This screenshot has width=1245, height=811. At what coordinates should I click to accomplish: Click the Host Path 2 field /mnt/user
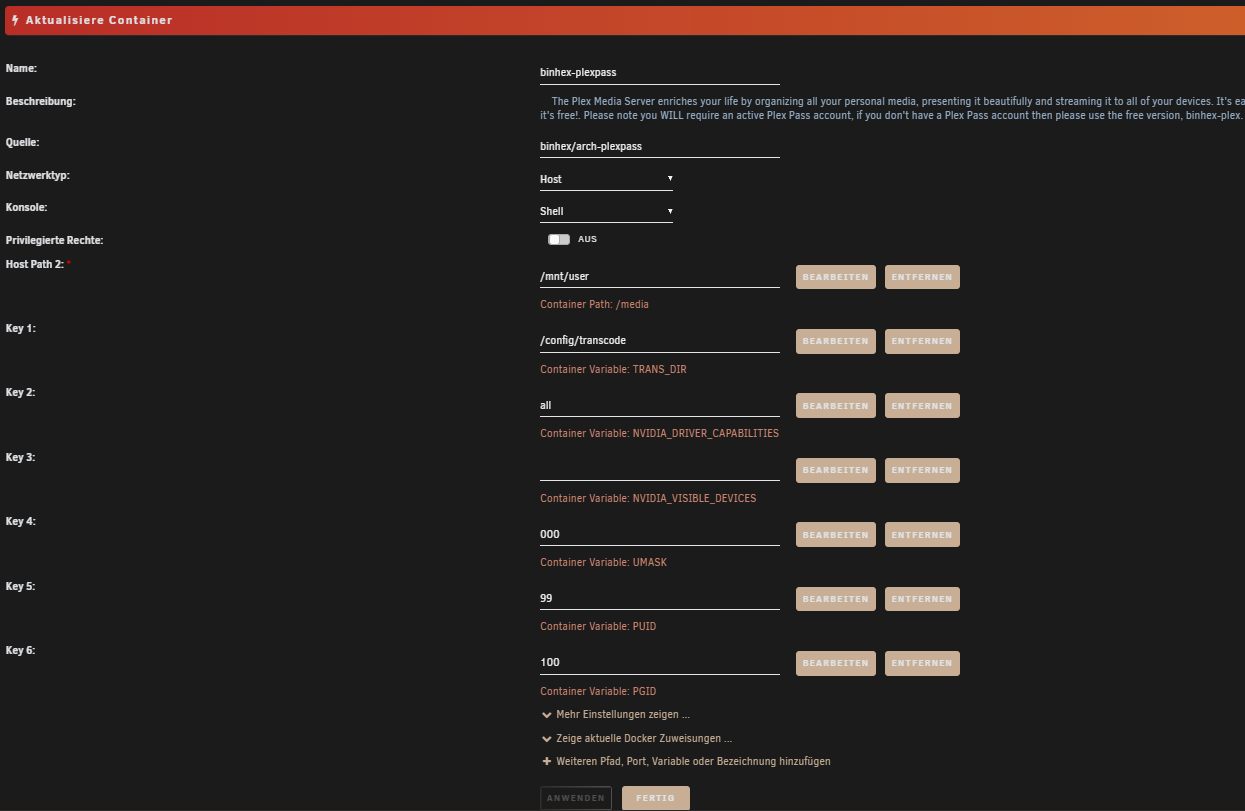click(x=660, y=276)
